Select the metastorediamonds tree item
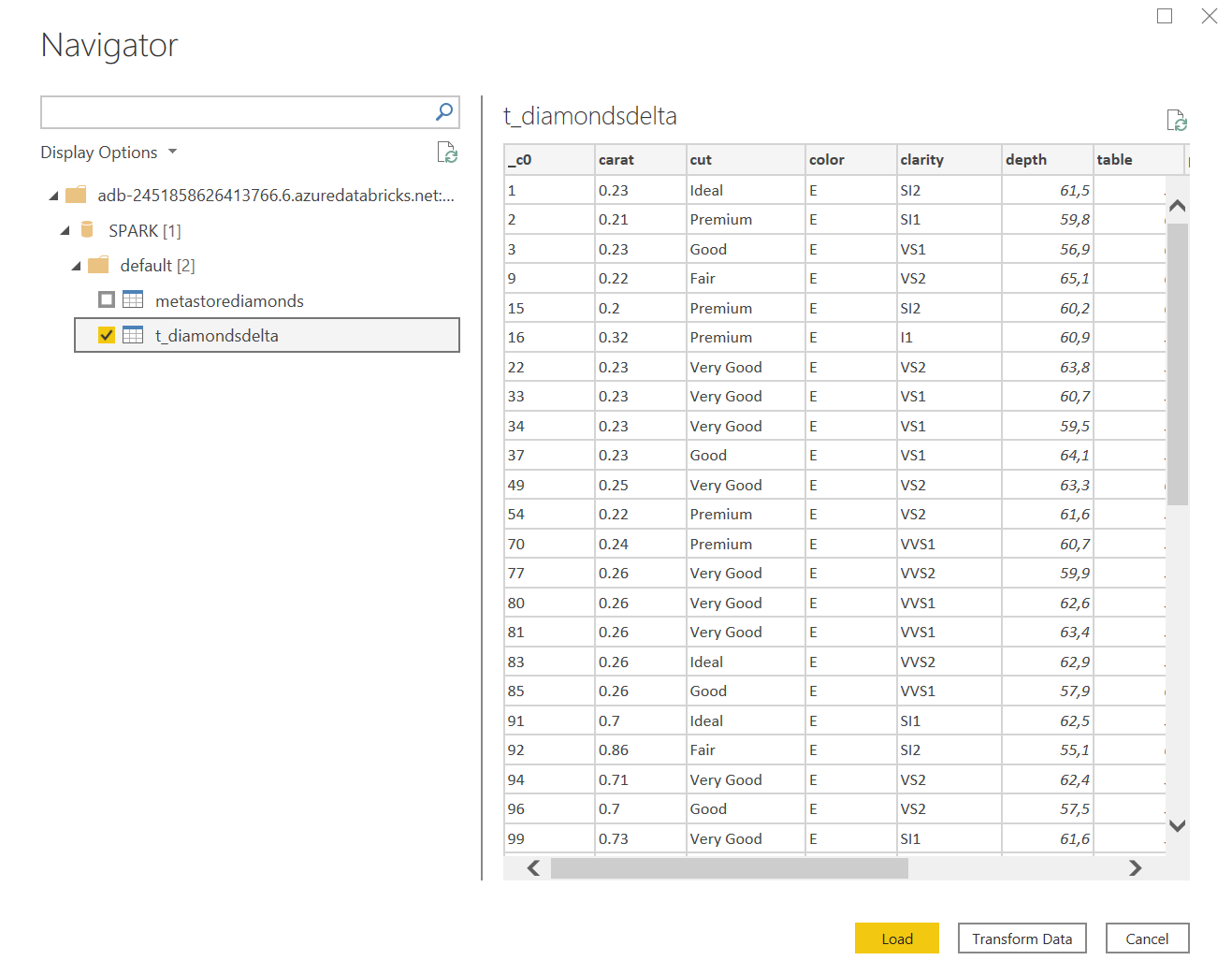The width and height of the screenshot is (1232, 975). point(229,299)
